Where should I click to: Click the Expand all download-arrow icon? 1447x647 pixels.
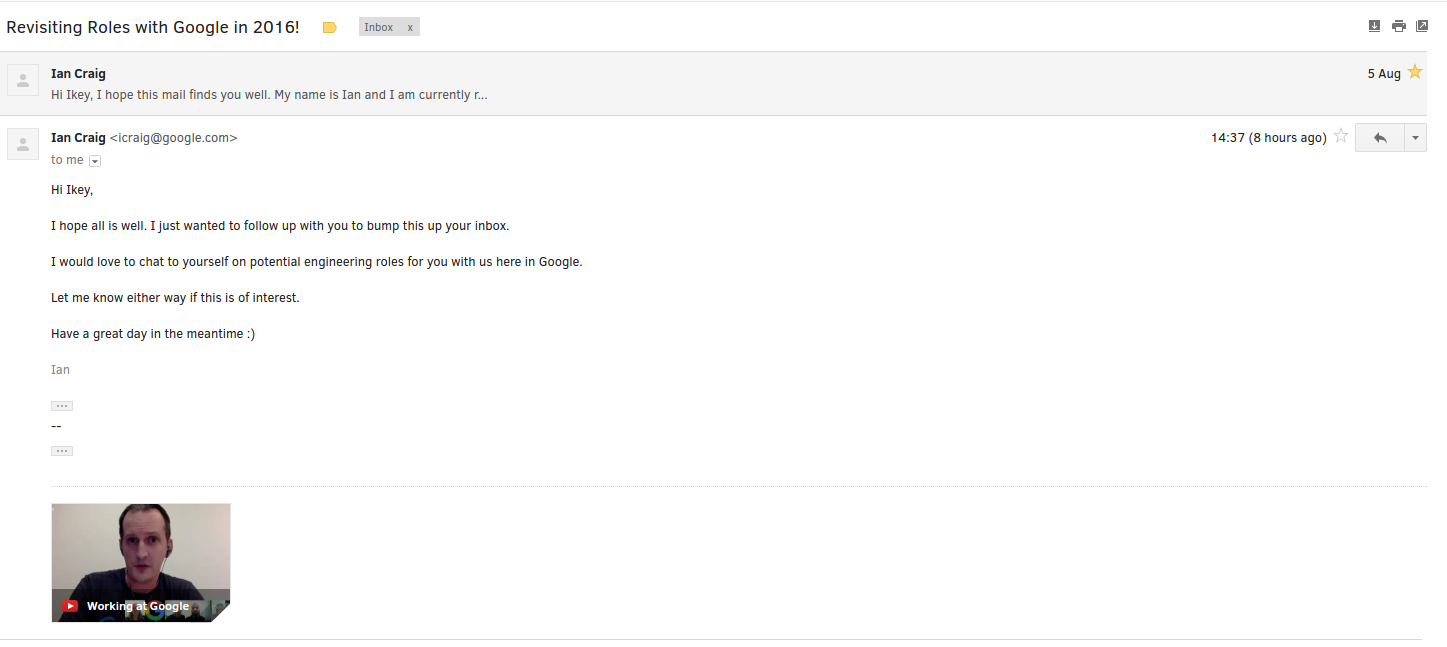tap(1374, 26)
